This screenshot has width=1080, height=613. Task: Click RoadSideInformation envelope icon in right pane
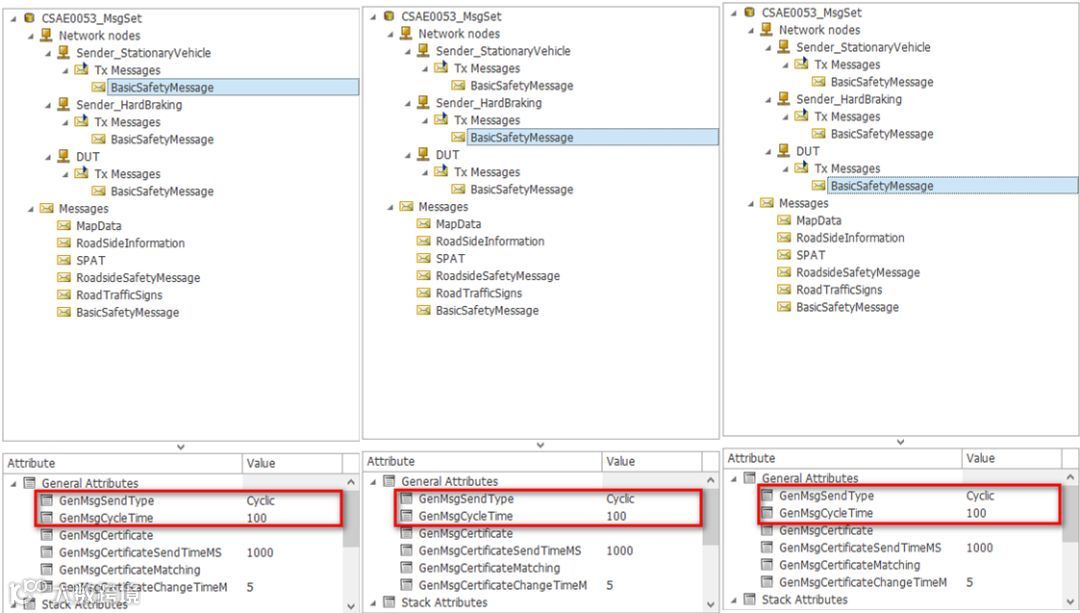coord(784,237)
